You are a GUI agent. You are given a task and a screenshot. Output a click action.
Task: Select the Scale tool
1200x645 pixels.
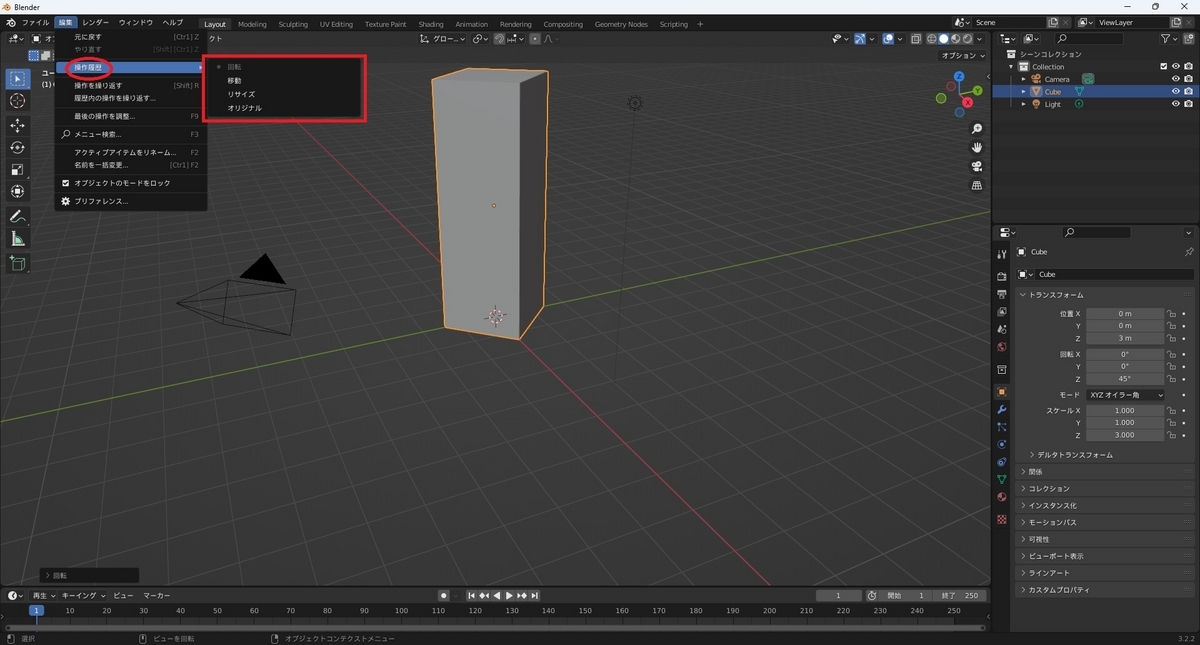coord(18,169)
